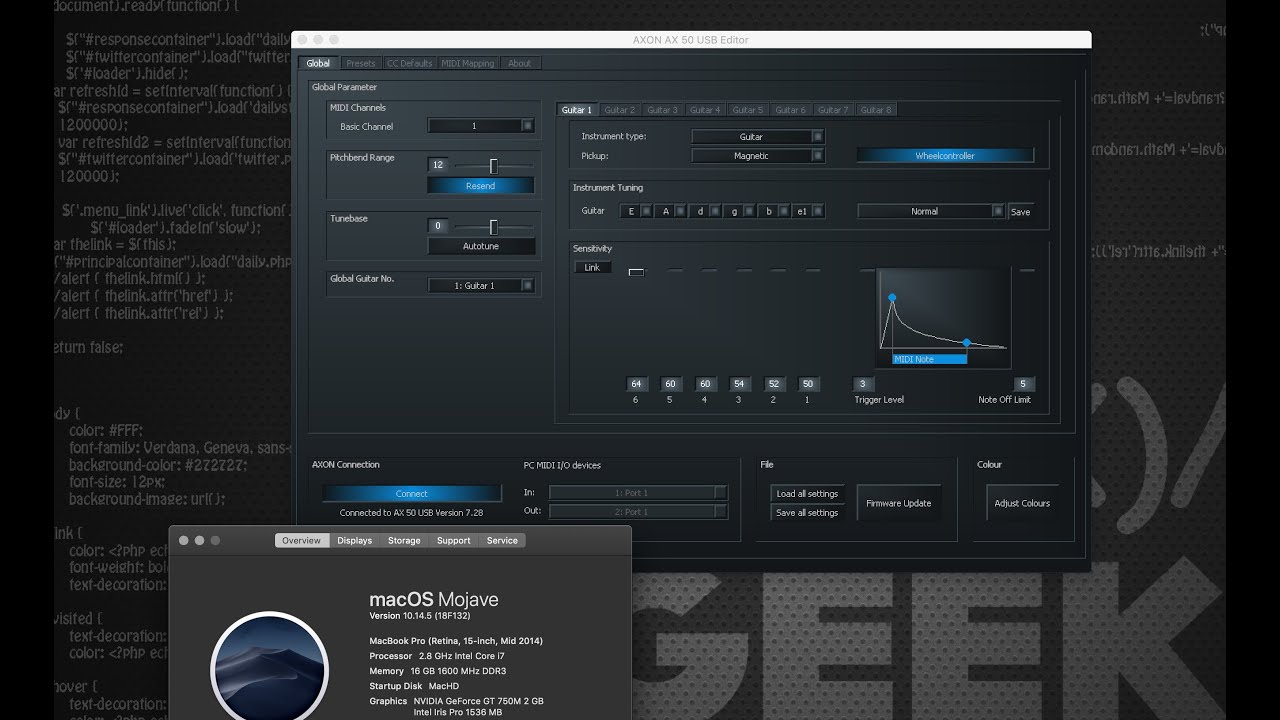Select the peak point on the envelope curve
This screenshot has width=1280, height=720.
(892, 298)
